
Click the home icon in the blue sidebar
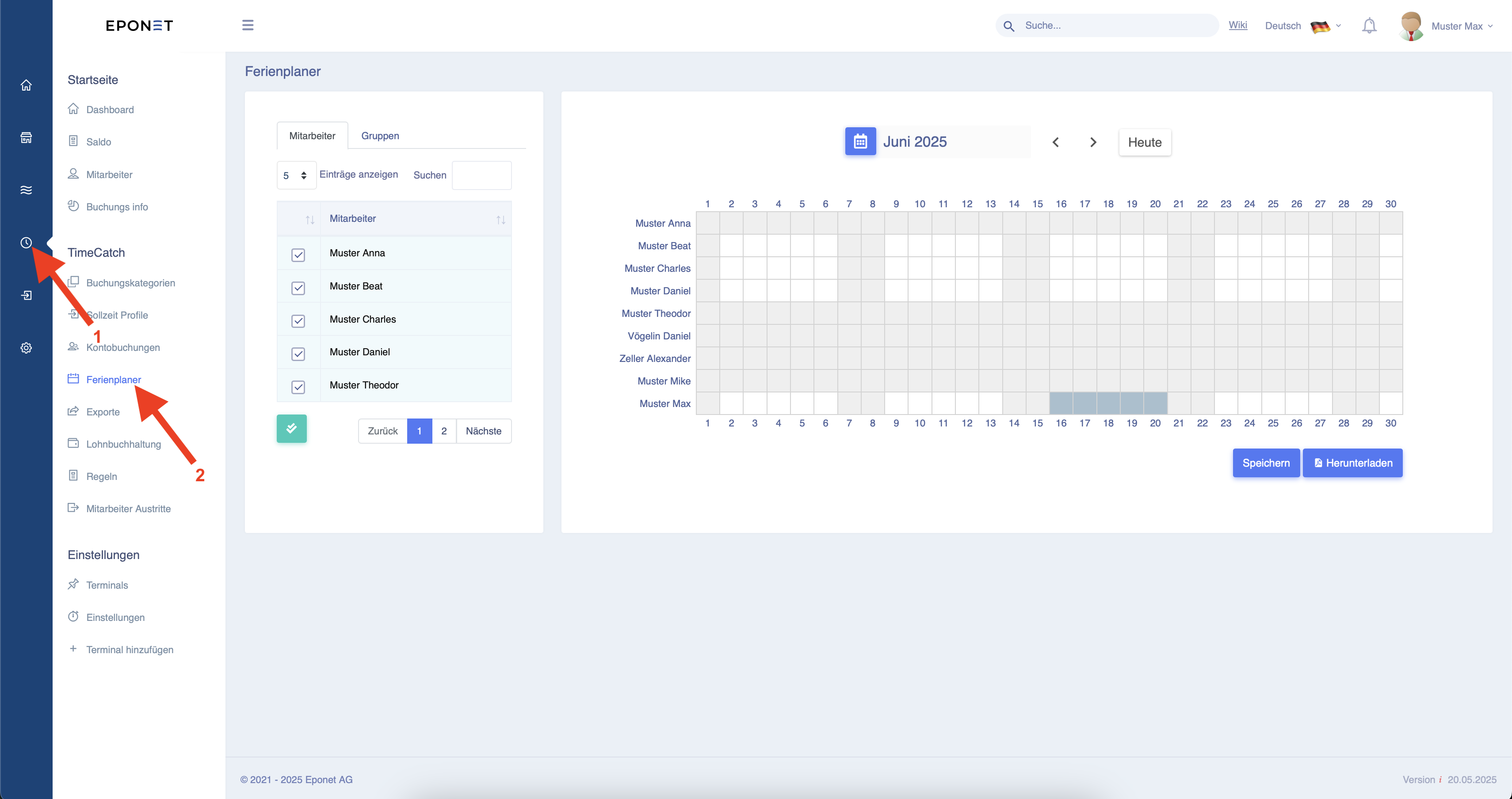tap(26, 85)
